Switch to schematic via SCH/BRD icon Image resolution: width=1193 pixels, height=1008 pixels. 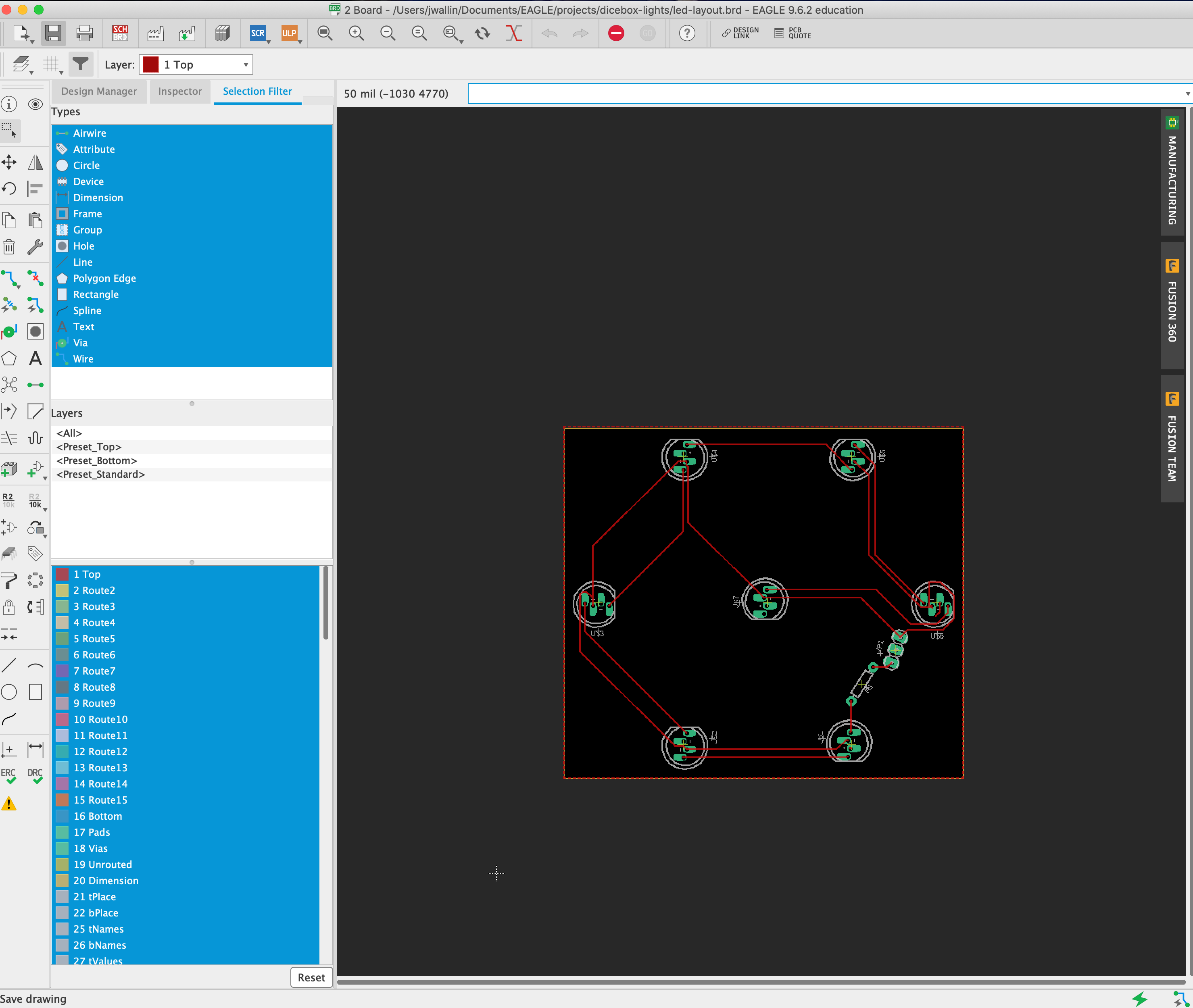[x=120, y=33]
